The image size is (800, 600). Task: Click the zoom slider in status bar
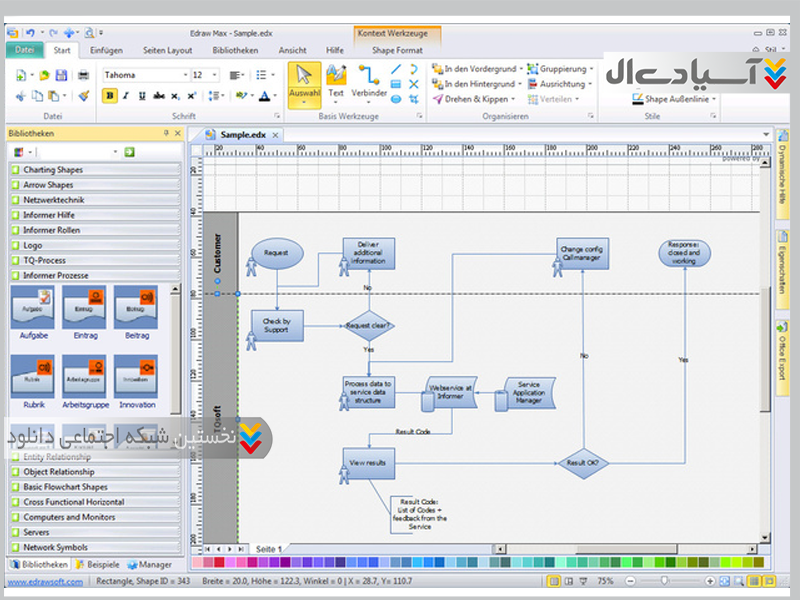pos(664,581)
